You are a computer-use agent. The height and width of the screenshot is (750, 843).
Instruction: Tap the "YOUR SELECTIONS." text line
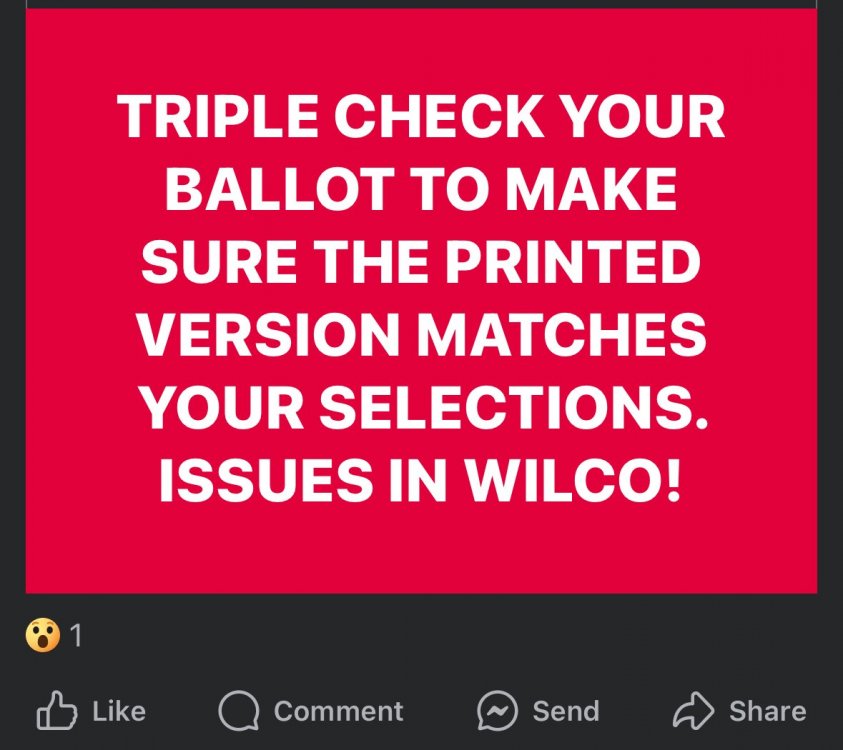421,409
